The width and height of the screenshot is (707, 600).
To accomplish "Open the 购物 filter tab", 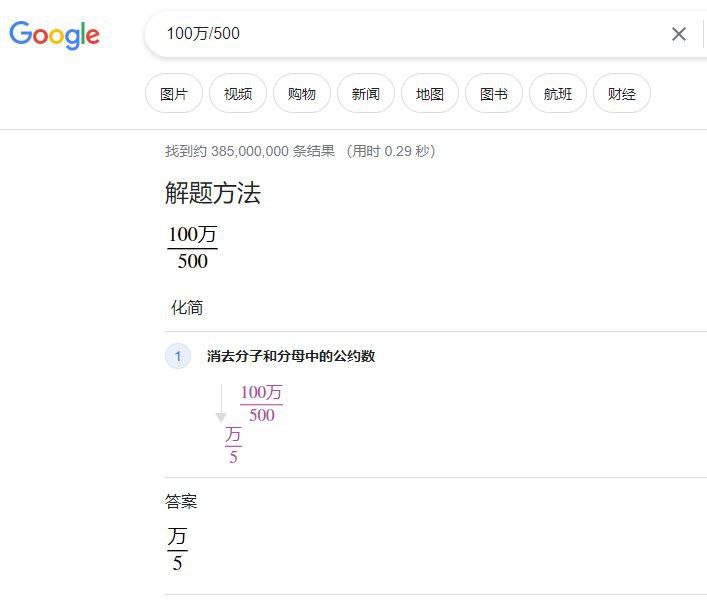I will [x=302, y=93].
